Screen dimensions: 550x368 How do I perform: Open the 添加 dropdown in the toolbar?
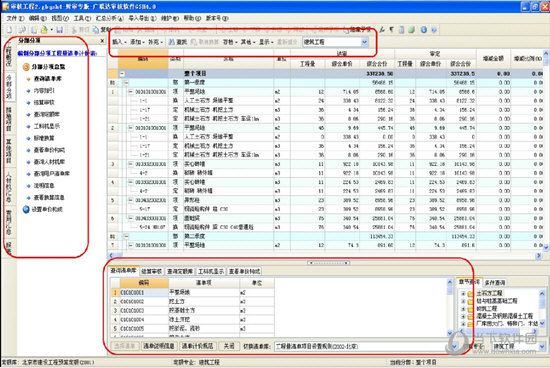137,42
